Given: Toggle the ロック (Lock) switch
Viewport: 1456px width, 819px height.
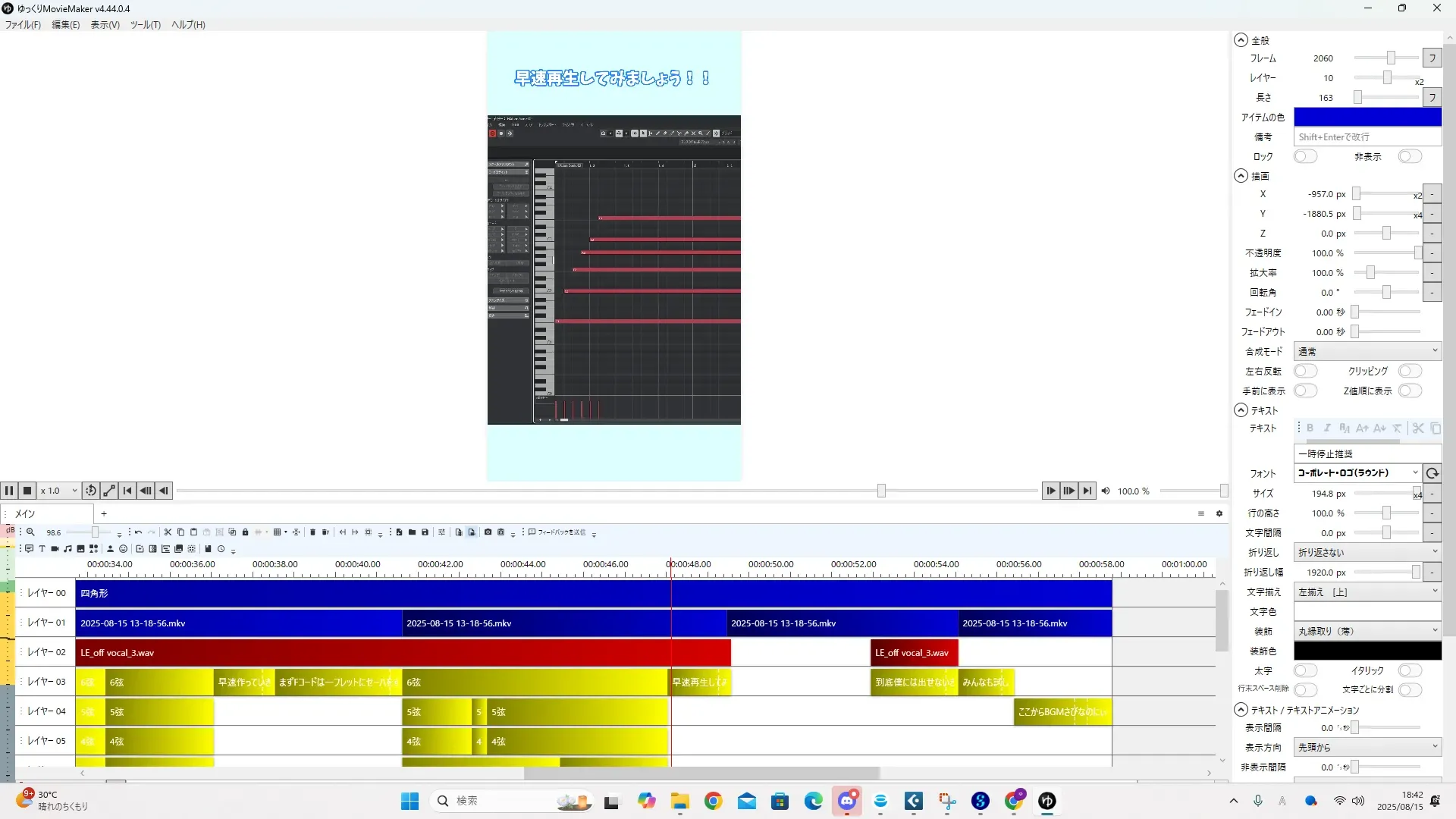Looking at the screenshot, I should click(x=1305, y=156).
